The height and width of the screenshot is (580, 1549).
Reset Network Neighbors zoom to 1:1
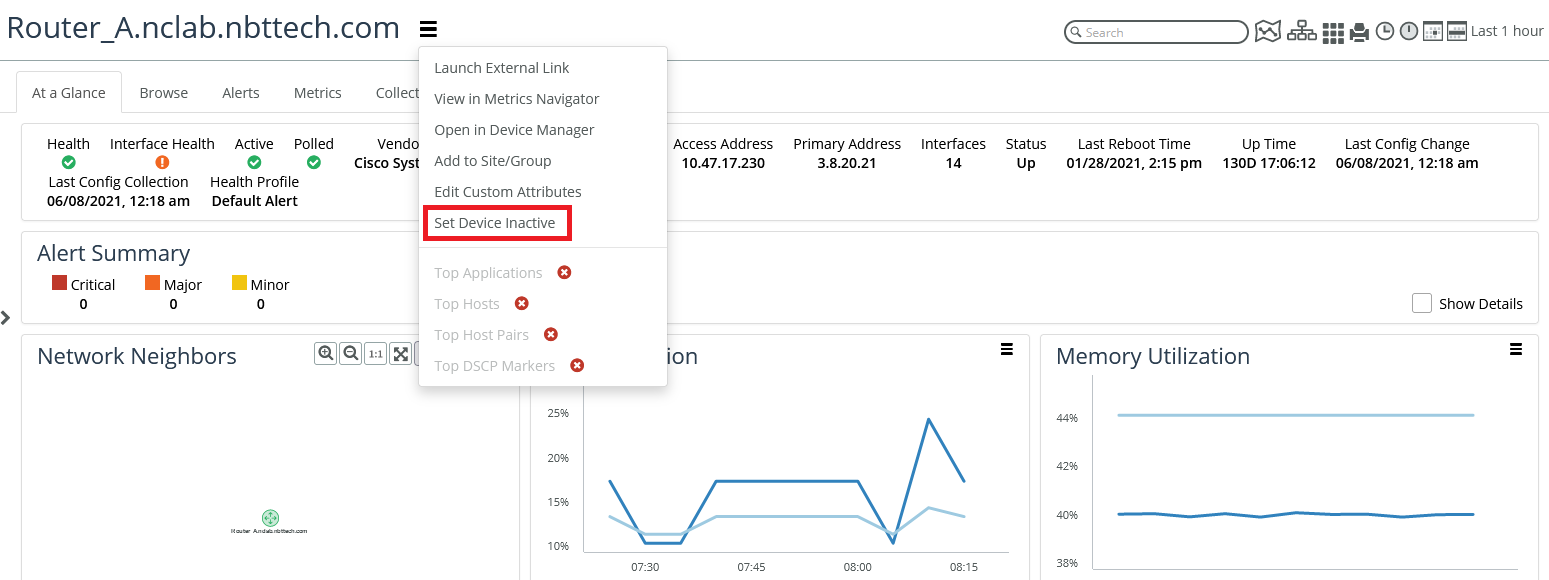pos(375,353)
